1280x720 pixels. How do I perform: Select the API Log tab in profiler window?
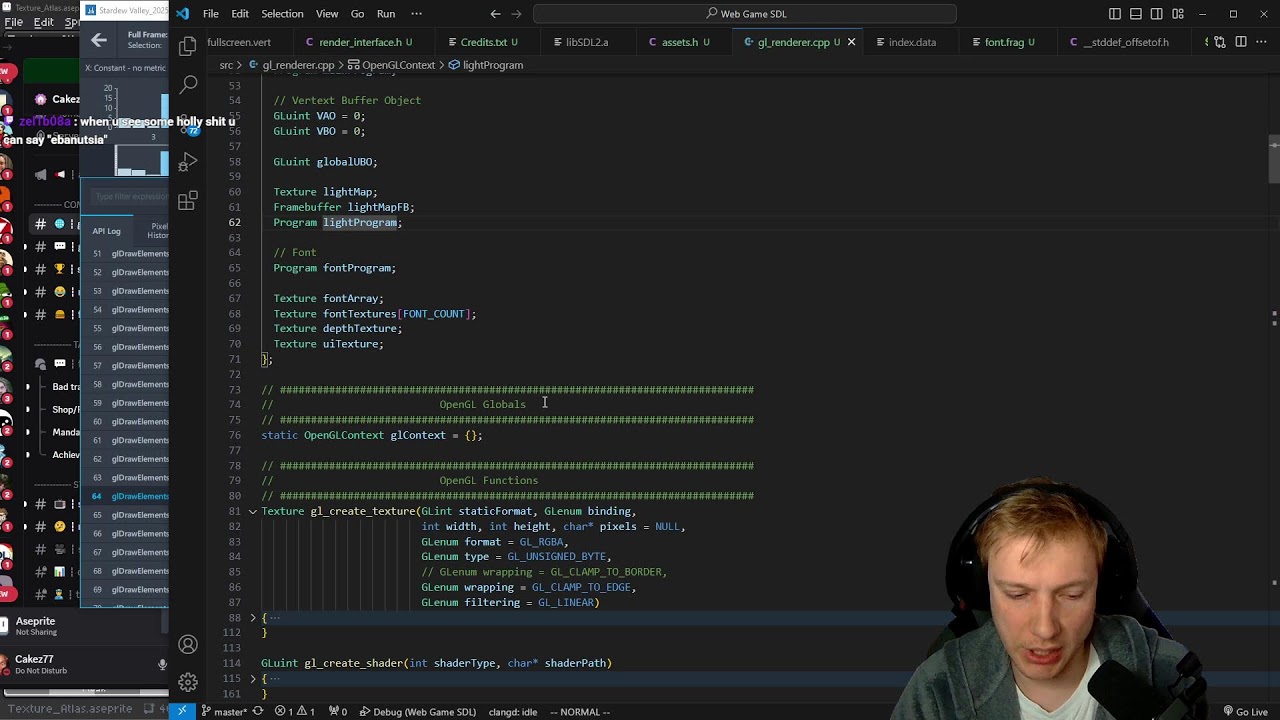coord(106,231)
